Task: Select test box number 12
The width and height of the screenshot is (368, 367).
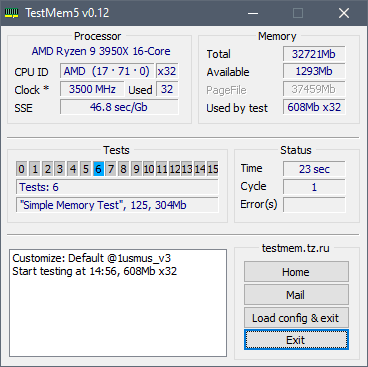Action: coord(175,169)
